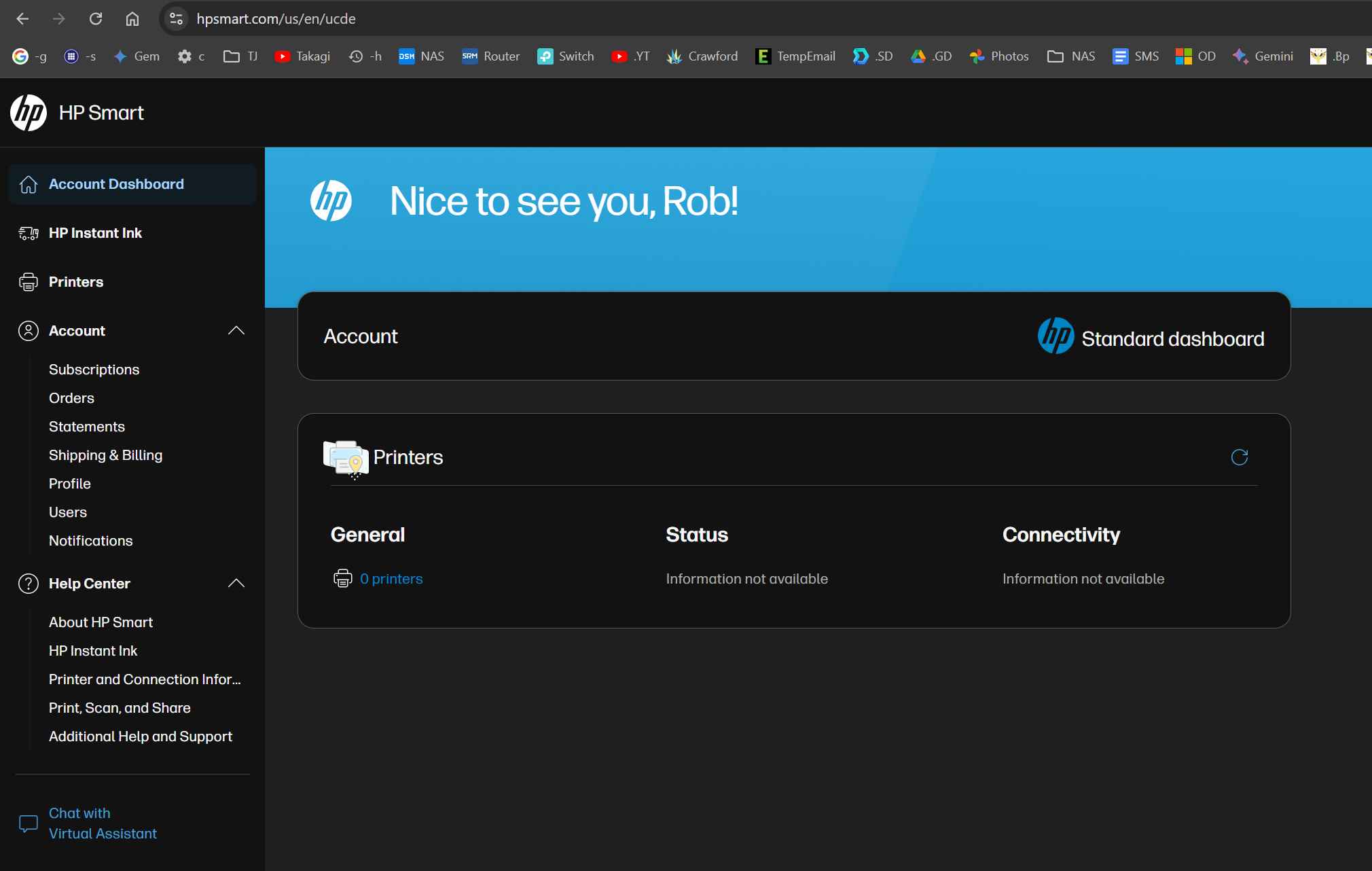This screenshot has height=871, width=1372.
Task: Click the Printers sidebar printer icon
Action: pos(29,282)
